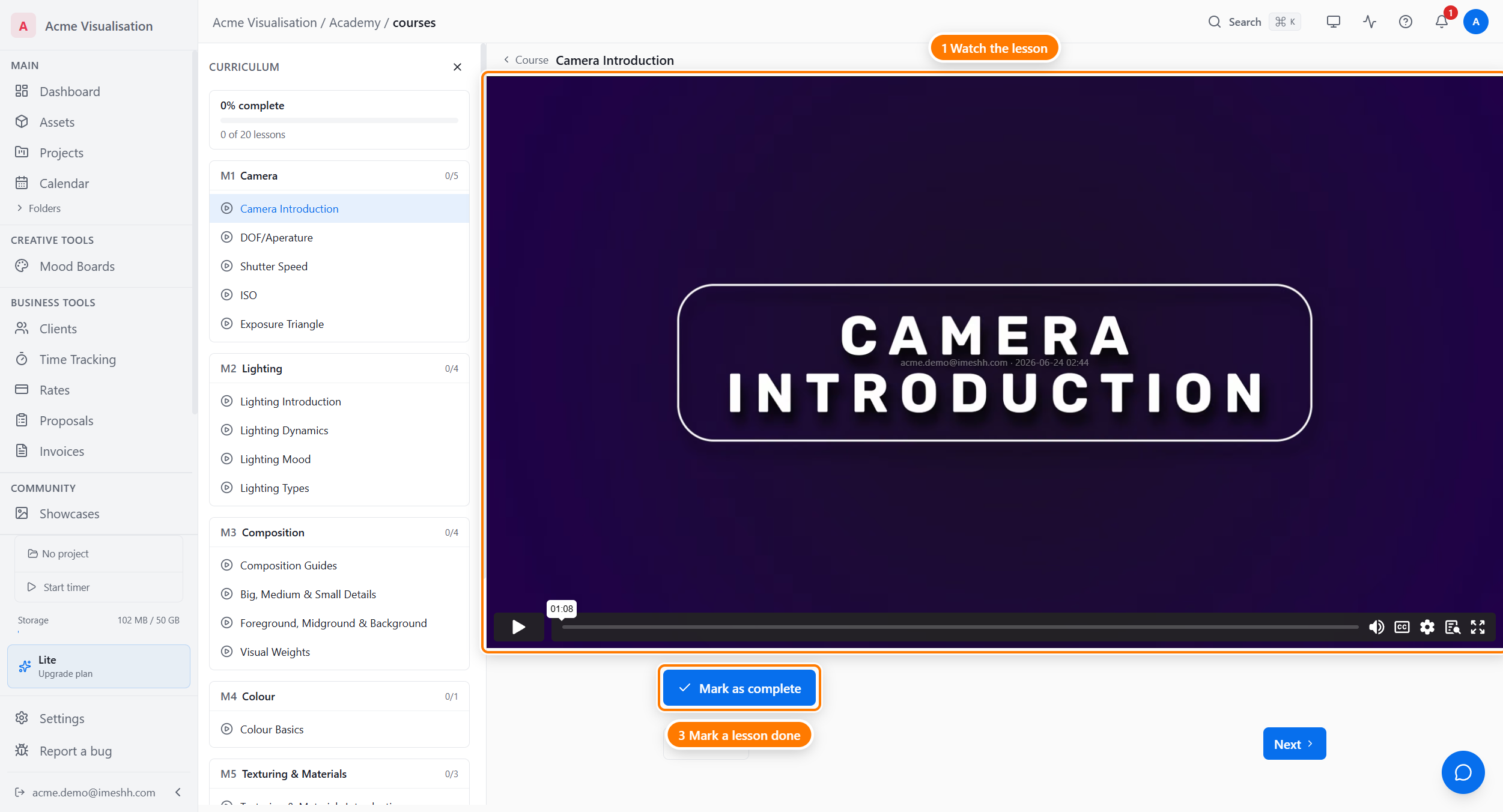
Task: Click the course progress bar
Action: click(x=339, y=120)
